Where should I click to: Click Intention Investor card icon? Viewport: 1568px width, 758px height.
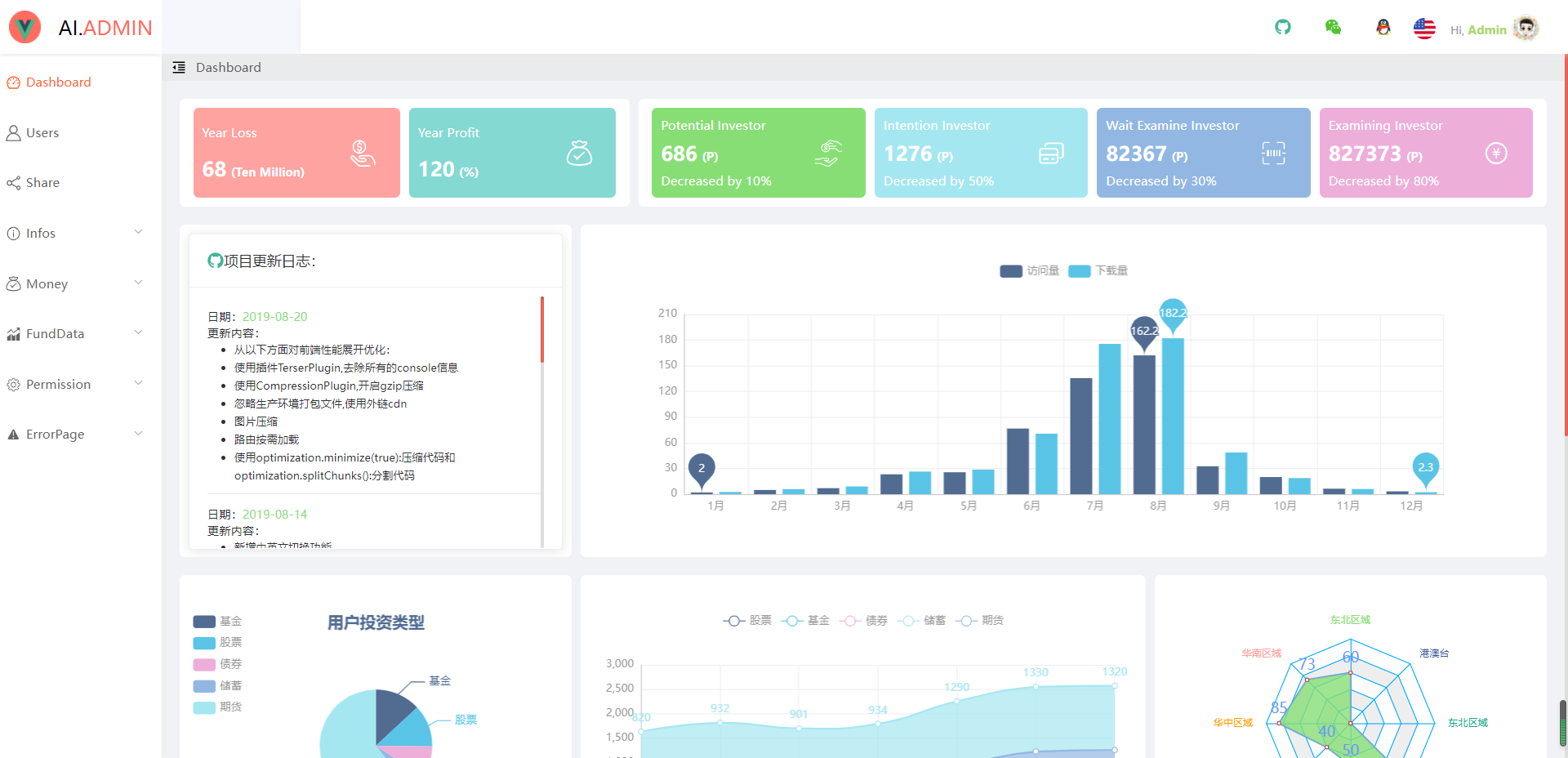pyautogui.click(x=1051, y=153)
